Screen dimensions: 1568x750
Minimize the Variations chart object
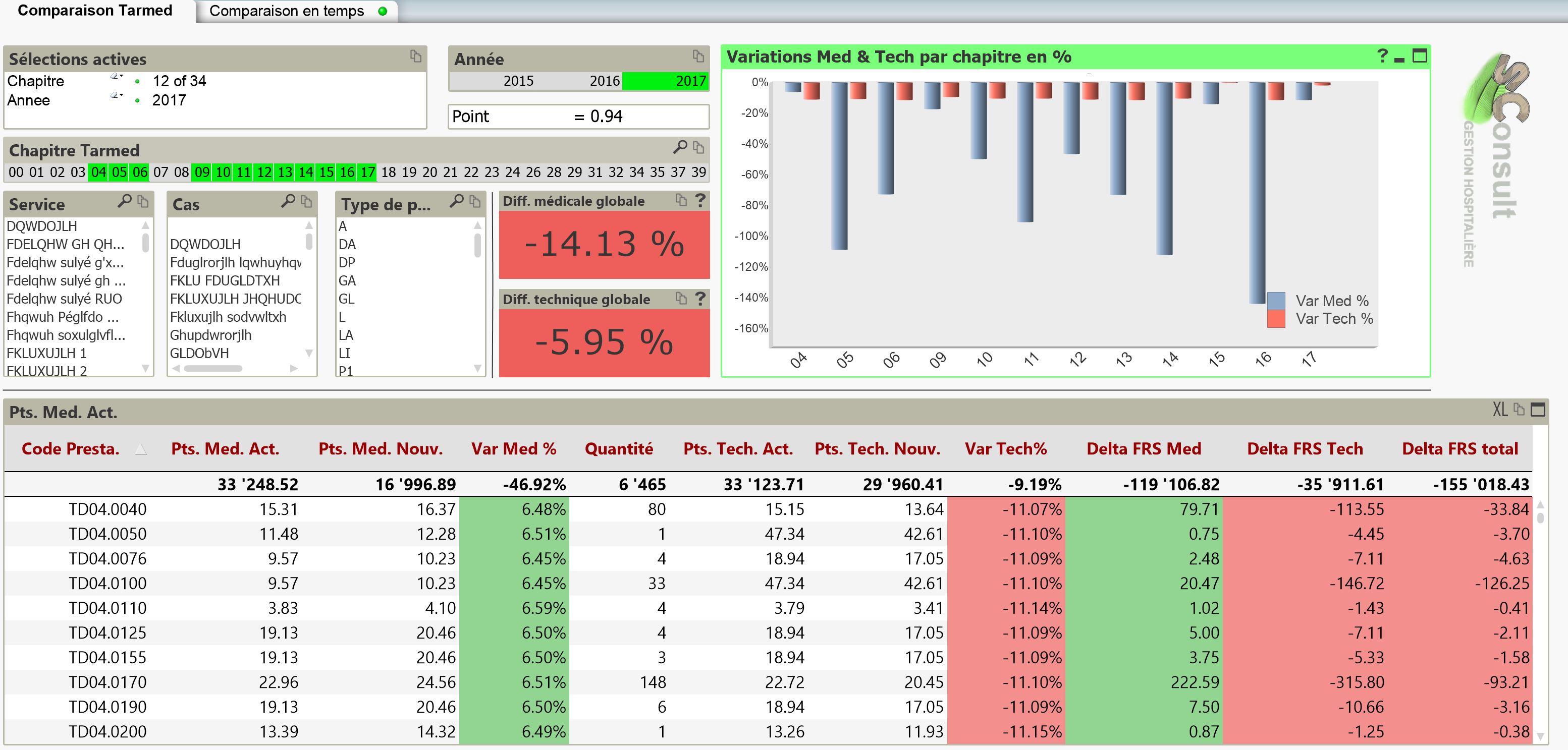(x=1399, y=59)
